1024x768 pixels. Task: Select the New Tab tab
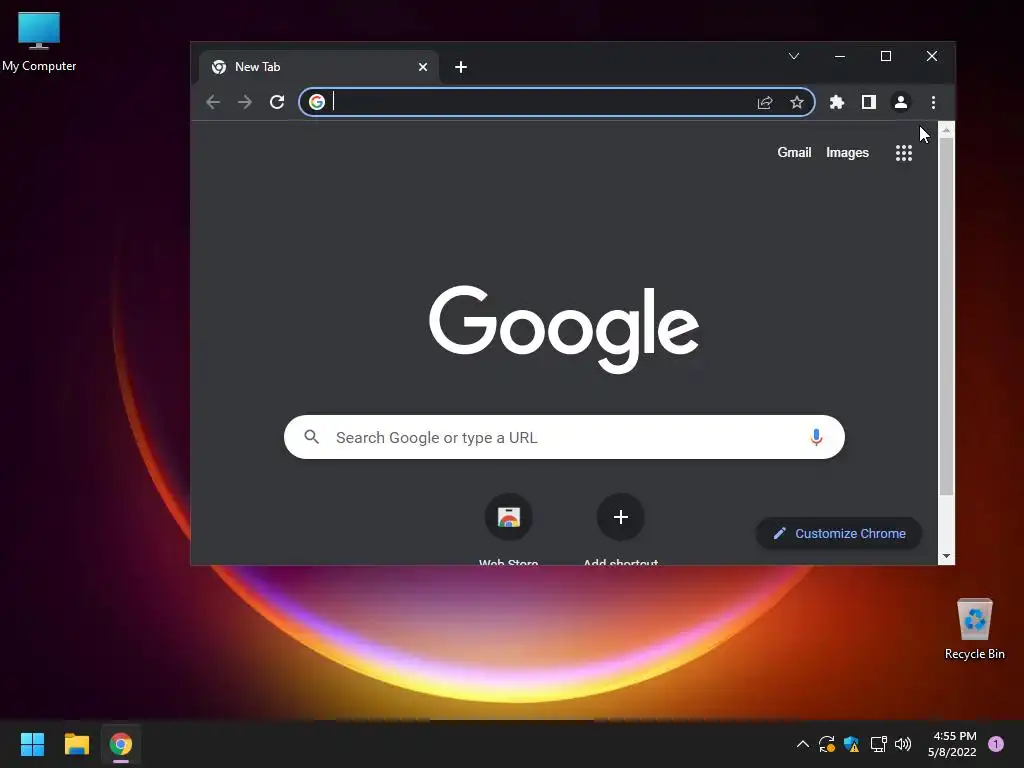(319, 67)
